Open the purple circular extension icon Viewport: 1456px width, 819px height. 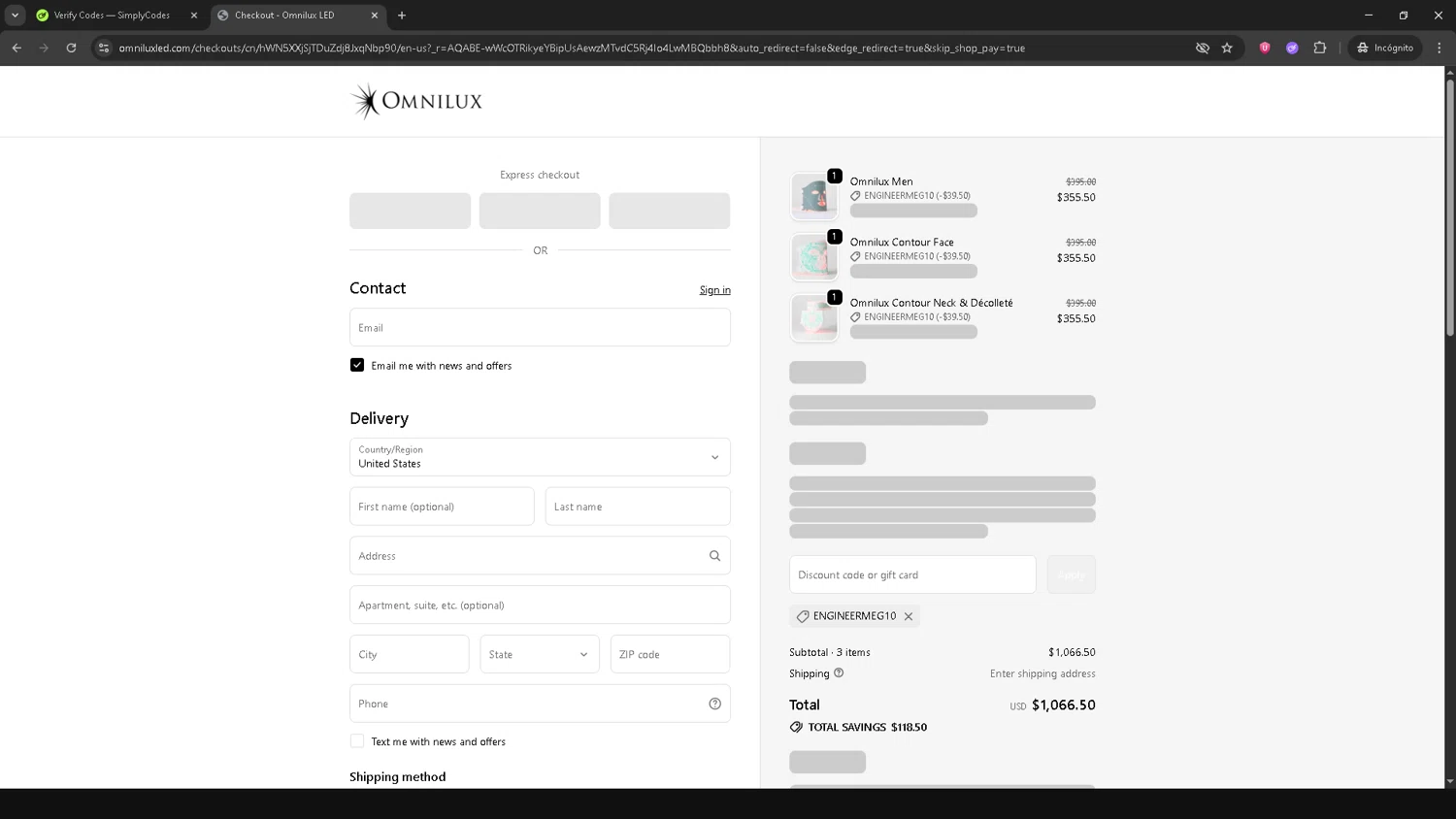(1292, 48)
